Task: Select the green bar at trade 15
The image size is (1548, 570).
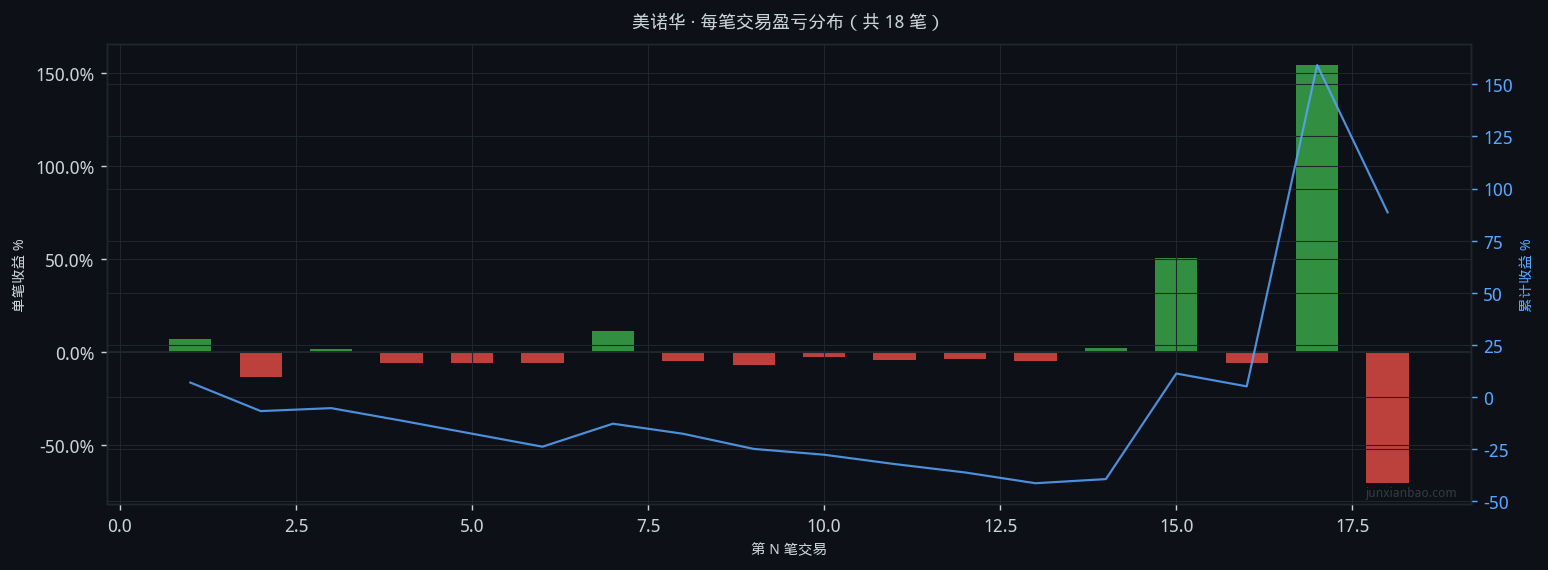Action: click(x=1176, y=305)
